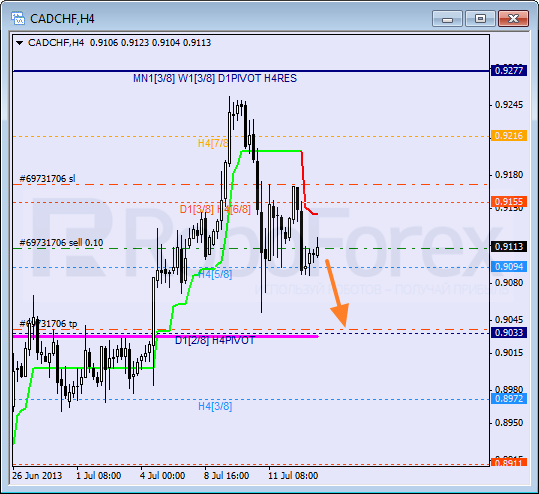Expand the chart indicator dropdown triangle
Image resolution: width=539 pixels, height=494 pixels.
coord(20,43)
